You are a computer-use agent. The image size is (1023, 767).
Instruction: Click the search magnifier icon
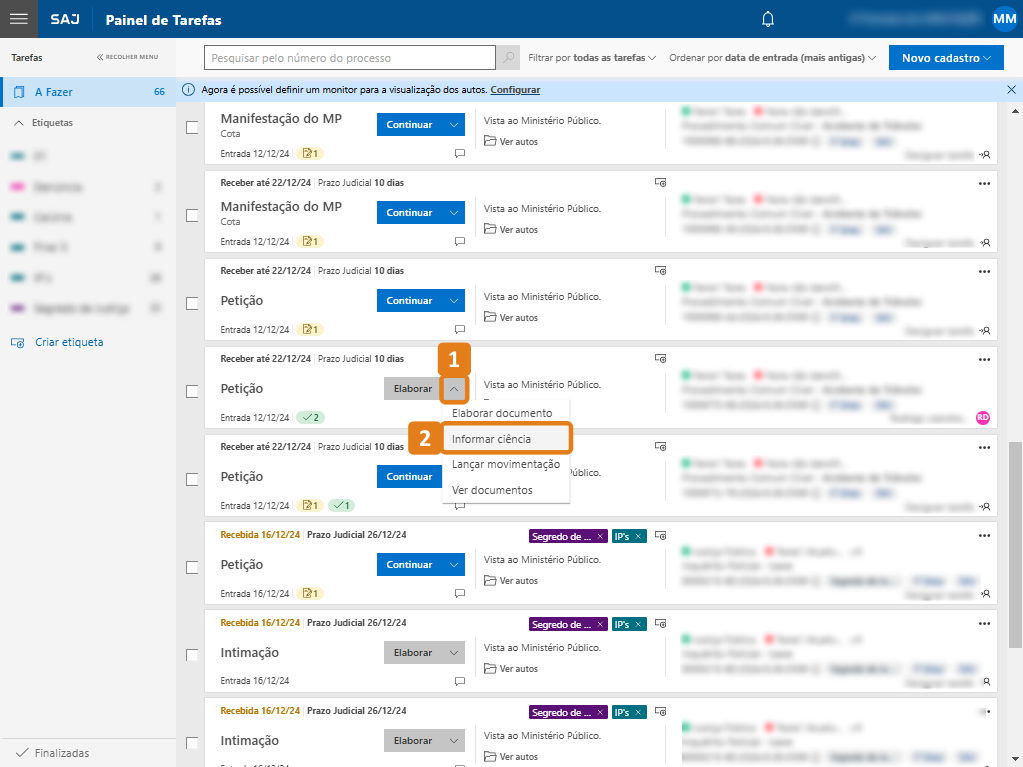coord(509,58)
